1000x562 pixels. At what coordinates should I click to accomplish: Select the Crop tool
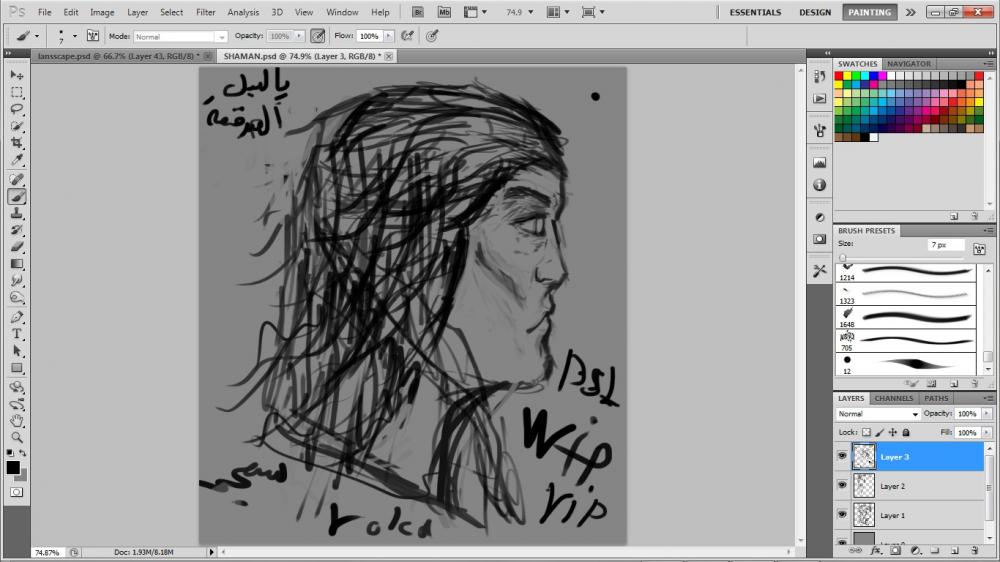point(17,143)
